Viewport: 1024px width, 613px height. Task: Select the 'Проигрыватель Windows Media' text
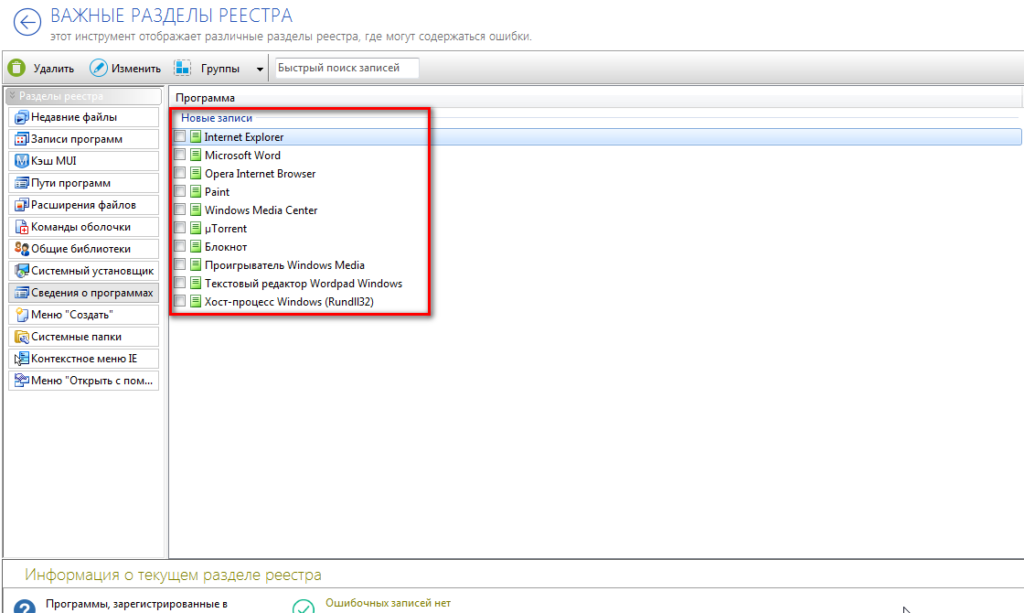285,265
